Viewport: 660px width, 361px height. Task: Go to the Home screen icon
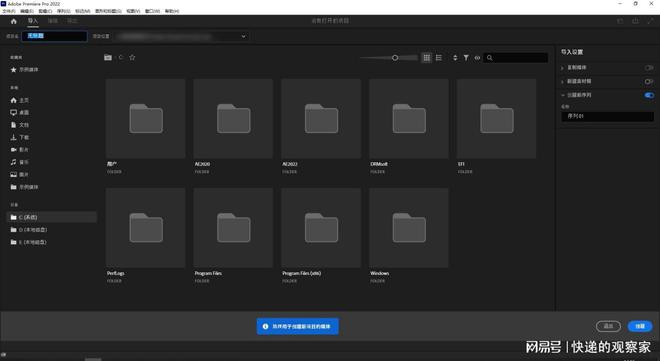pyautogui.click(x=13, y=21)
